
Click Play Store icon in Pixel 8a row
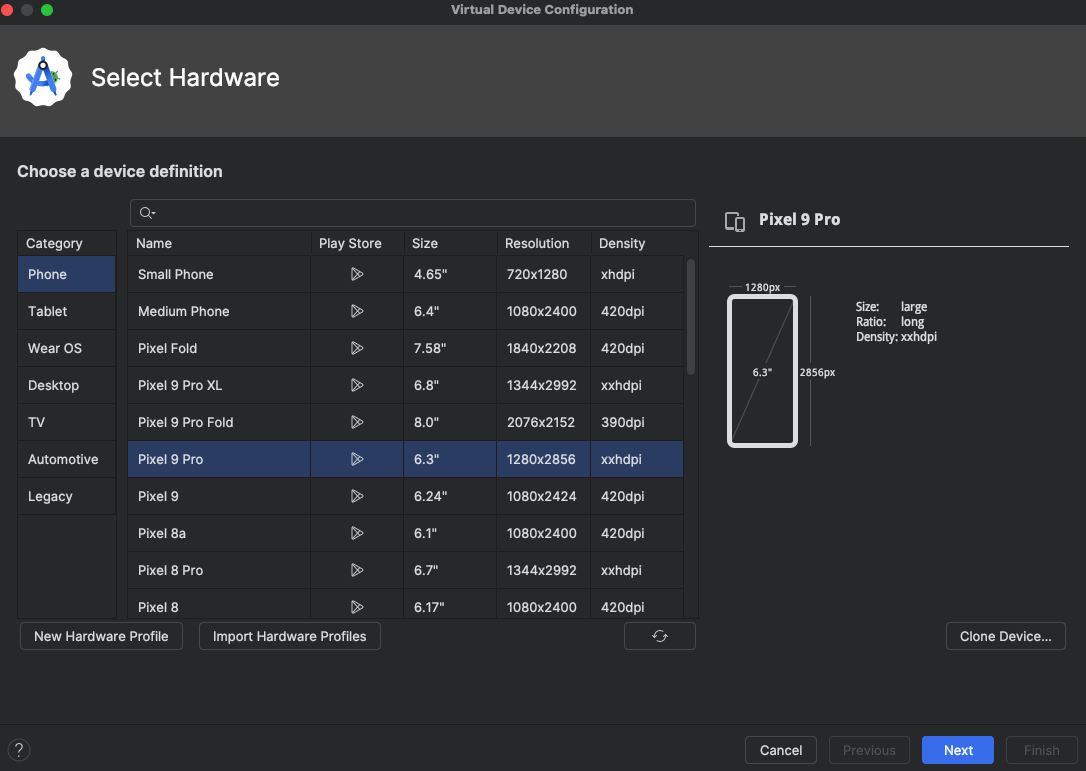pyautogui.click(x=357, y=533)
